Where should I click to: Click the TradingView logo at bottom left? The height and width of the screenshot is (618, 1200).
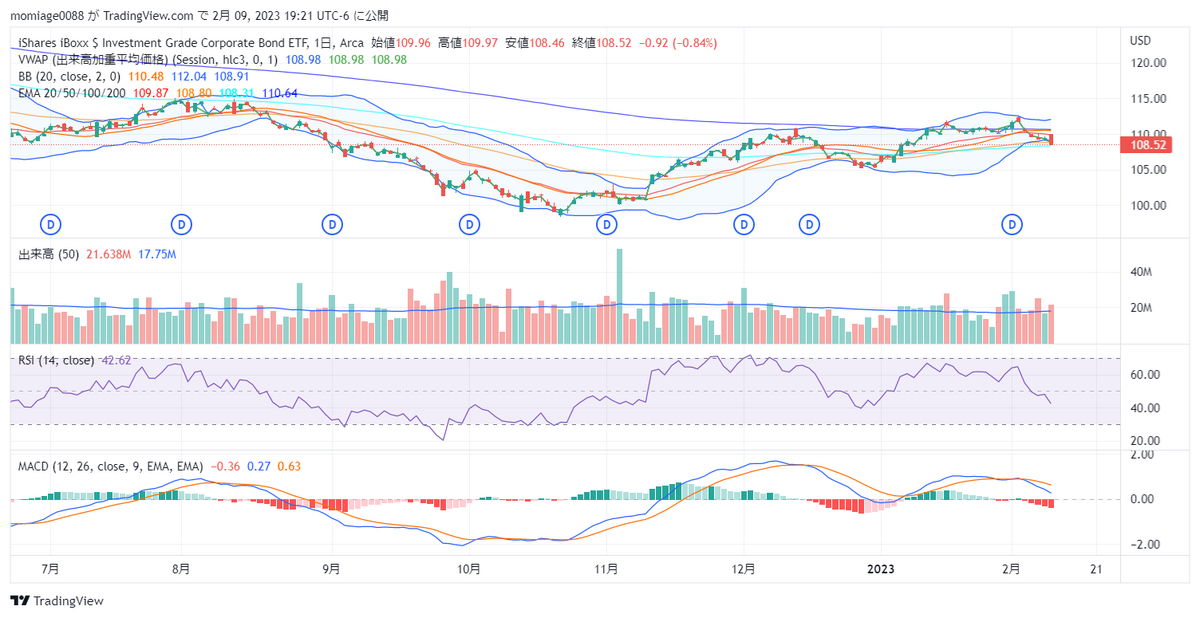[57, 601]
